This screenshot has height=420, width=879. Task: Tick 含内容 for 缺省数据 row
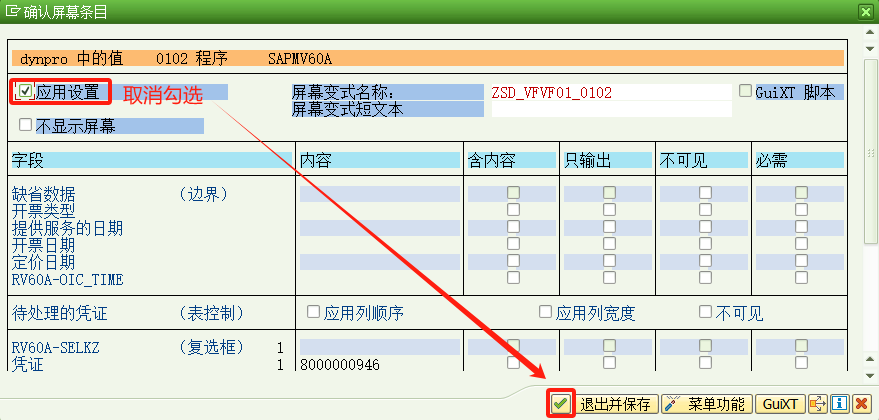tap(513, 193)
